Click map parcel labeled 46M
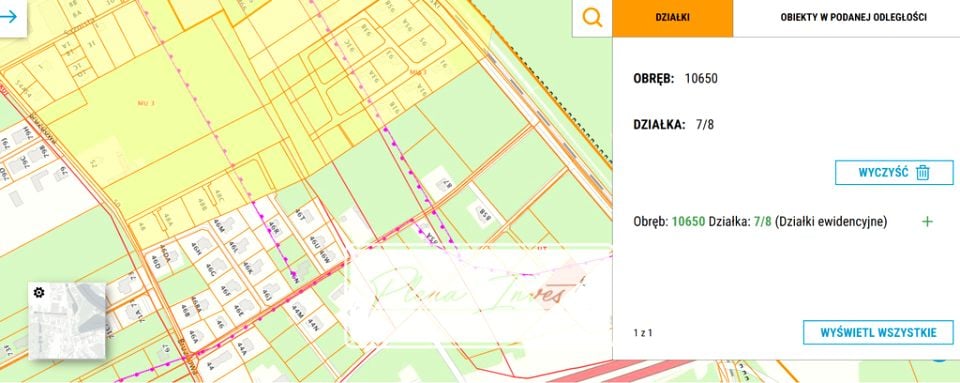The image size is (960, 383). pyautogui.click(x=219, y=226)
